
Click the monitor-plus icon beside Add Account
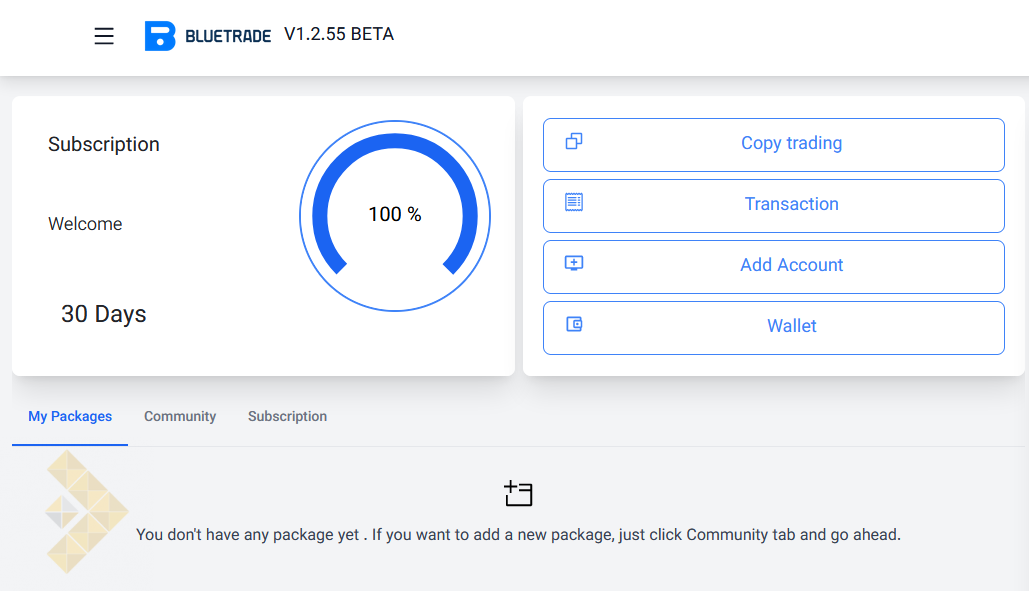(574, 263)
